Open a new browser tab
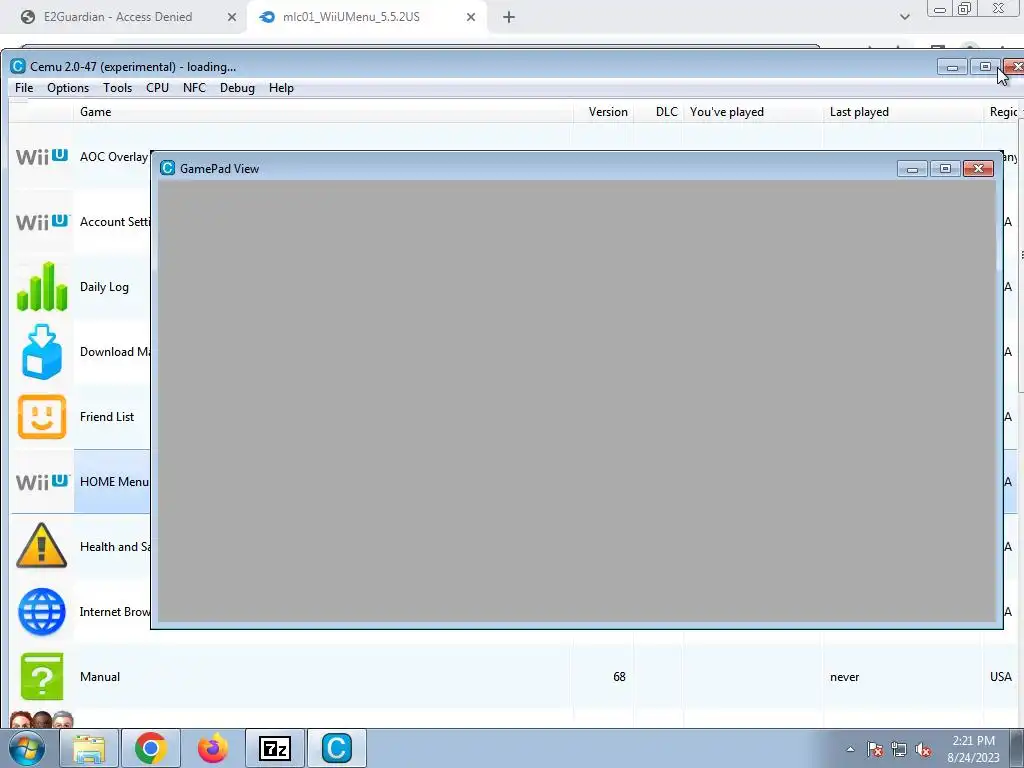The image size is (1024, 768). (x=509, y=18)
